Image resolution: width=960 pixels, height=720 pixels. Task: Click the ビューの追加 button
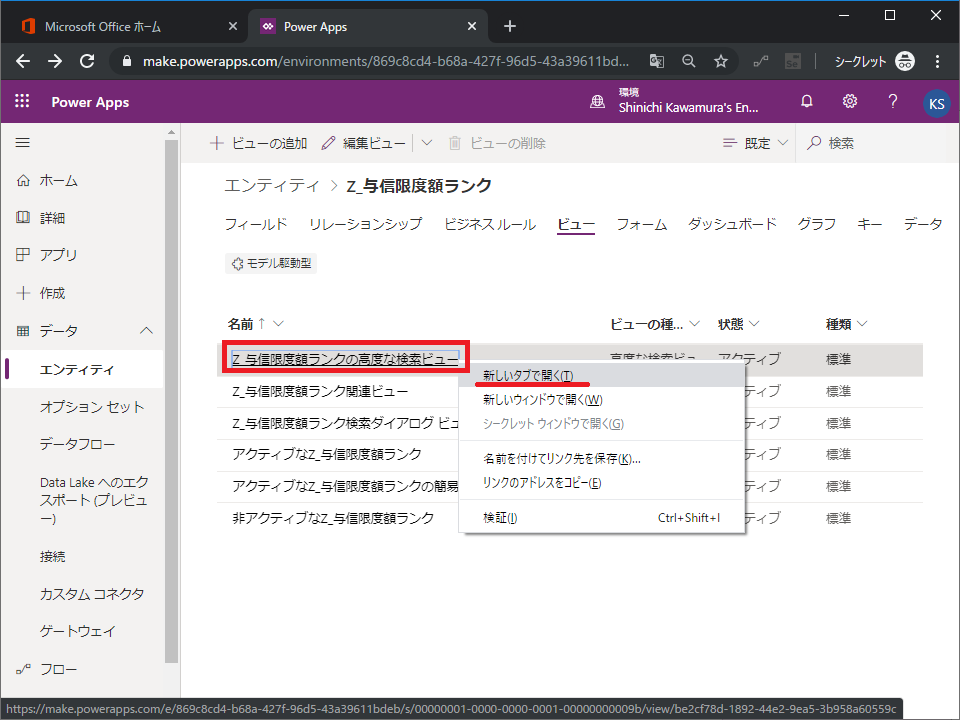pos(259,143)
